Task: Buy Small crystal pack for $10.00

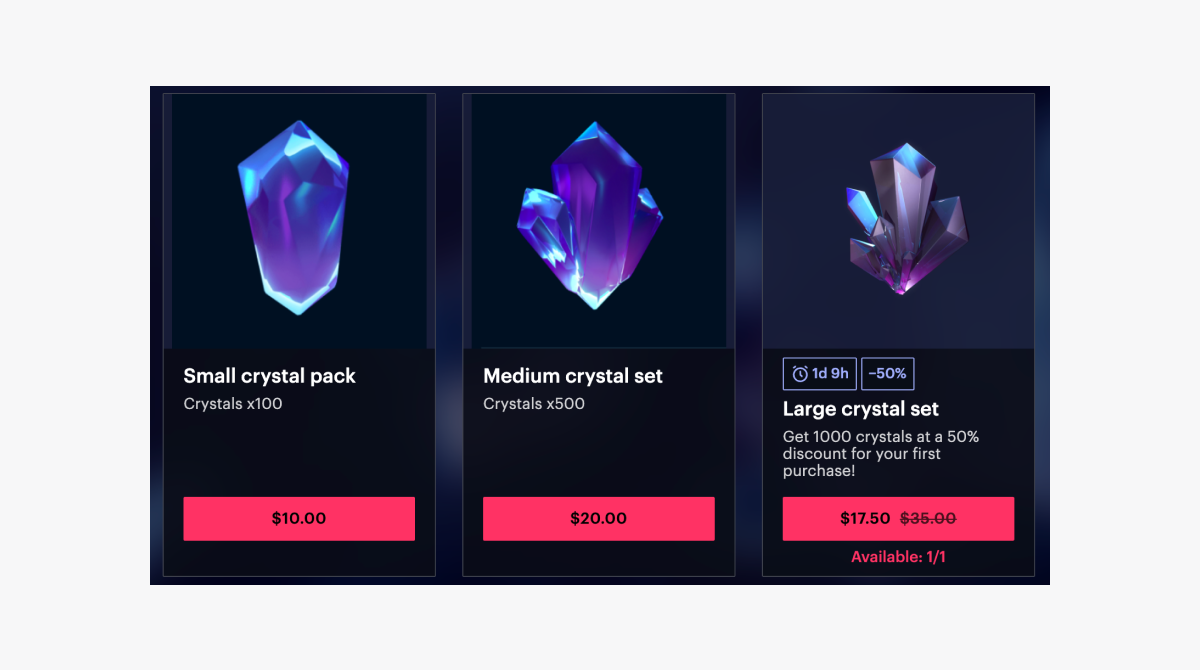Action: click(x=299, y=519)
